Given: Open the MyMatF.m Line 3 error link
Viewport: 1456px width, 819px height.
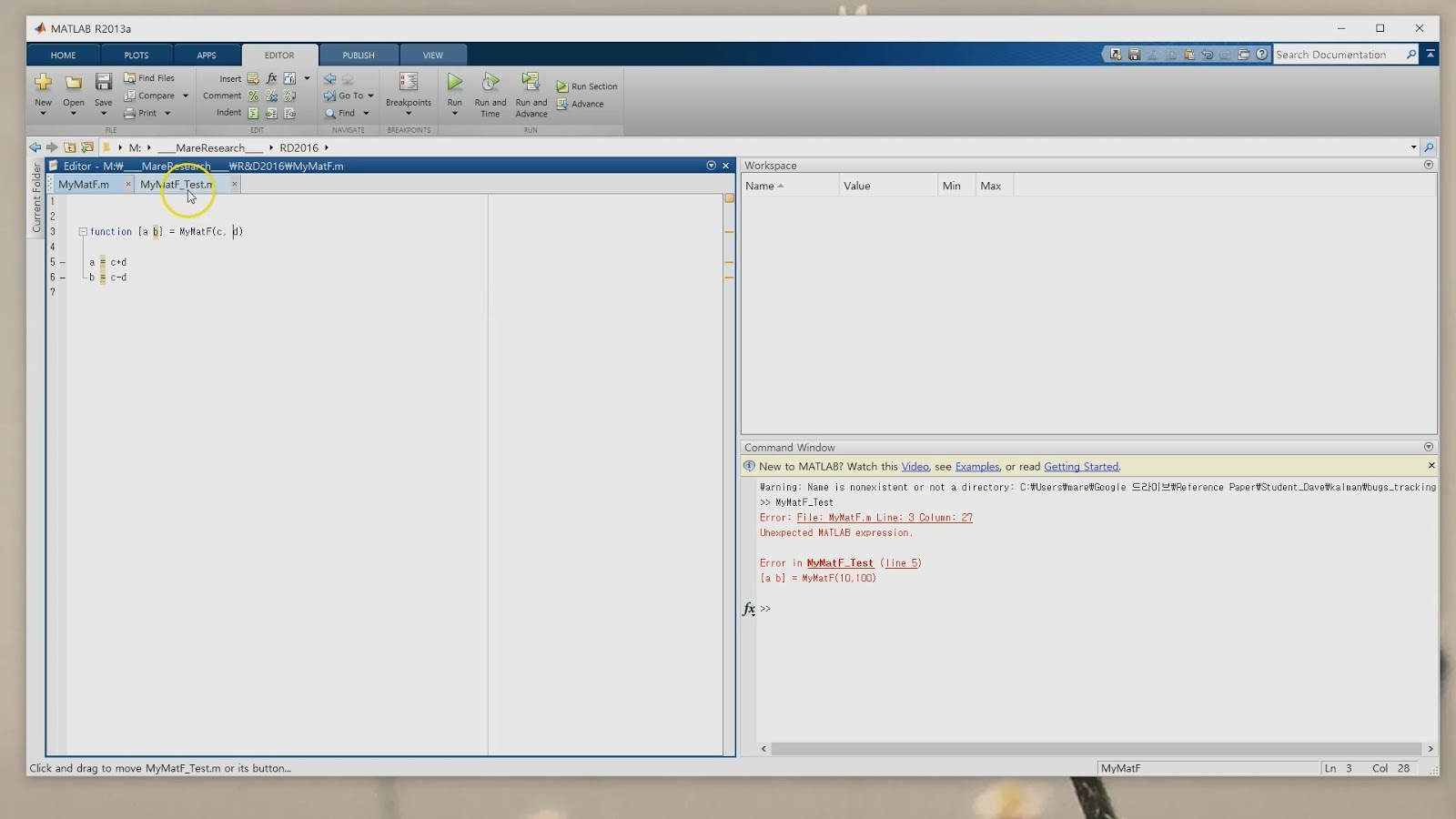Looking at the screenshot, I should [x=885, y=518].
